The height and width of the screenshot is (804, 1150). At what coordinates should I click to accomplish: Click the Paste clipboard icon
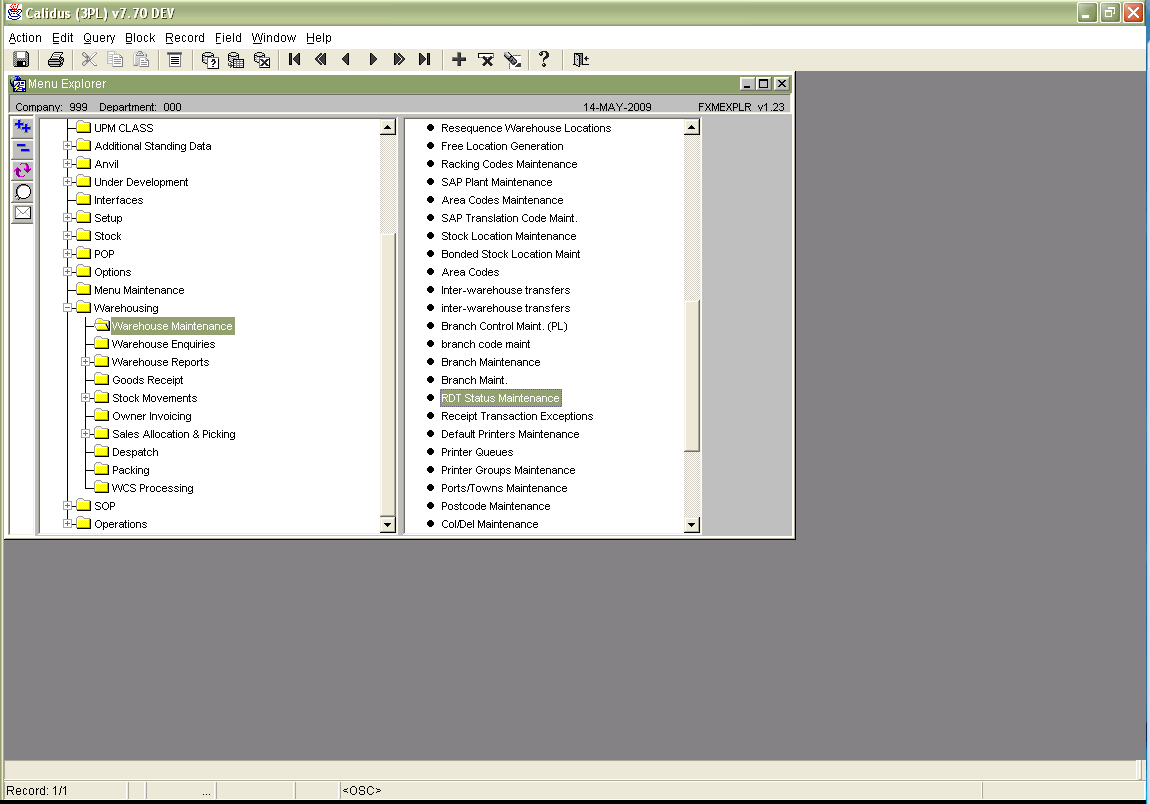(141, 59)
